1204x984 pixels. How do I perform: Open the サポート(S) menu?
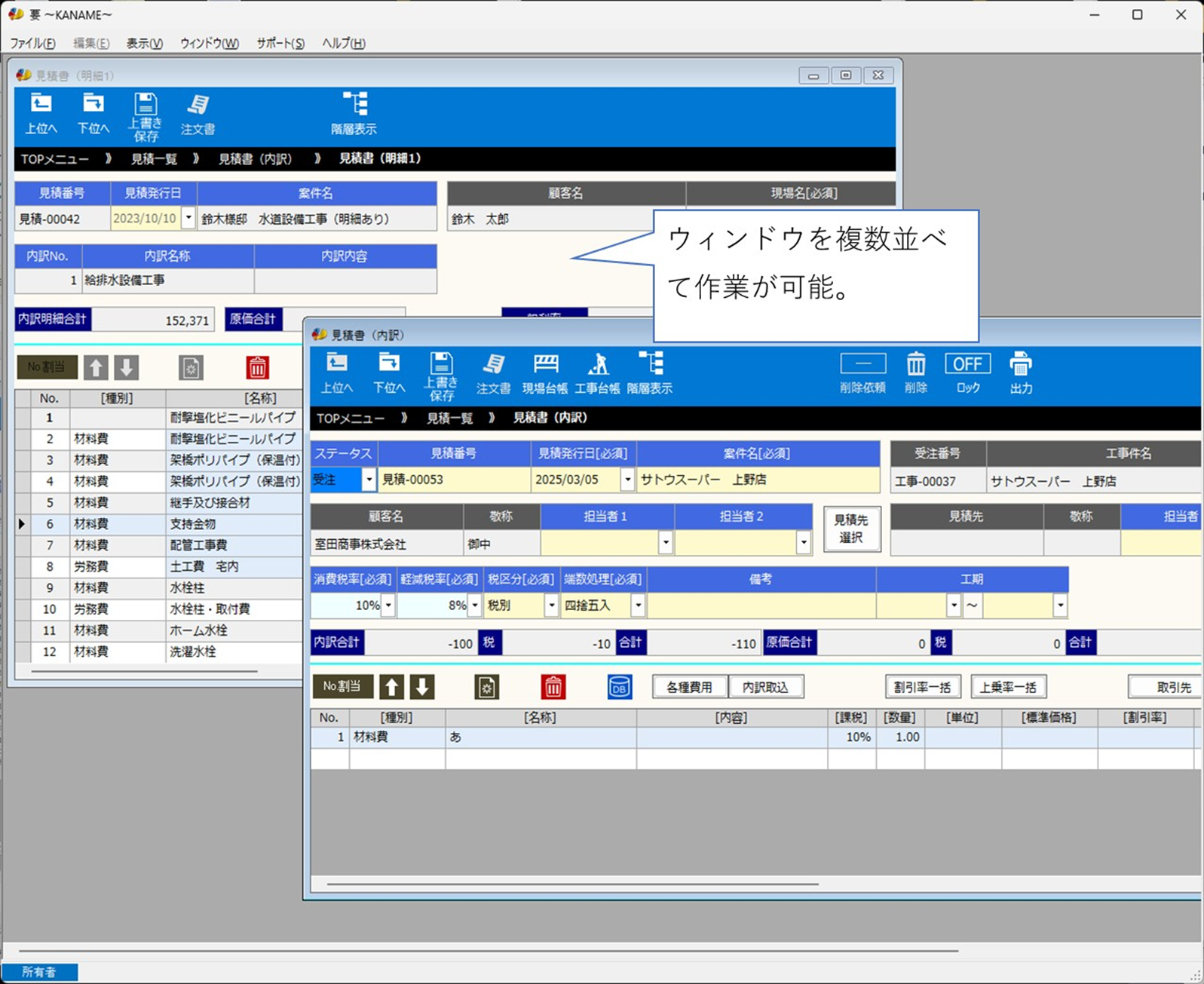(x=280, y=43)
